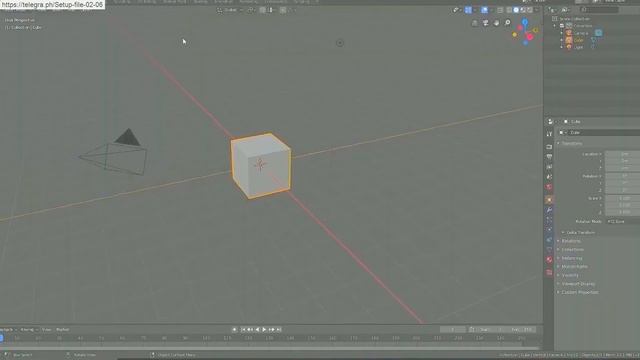The width and height of the screenshot is (640, 360).
Task: Click the Cube mesh data icon in outliner
Action: tap(594, 40)
